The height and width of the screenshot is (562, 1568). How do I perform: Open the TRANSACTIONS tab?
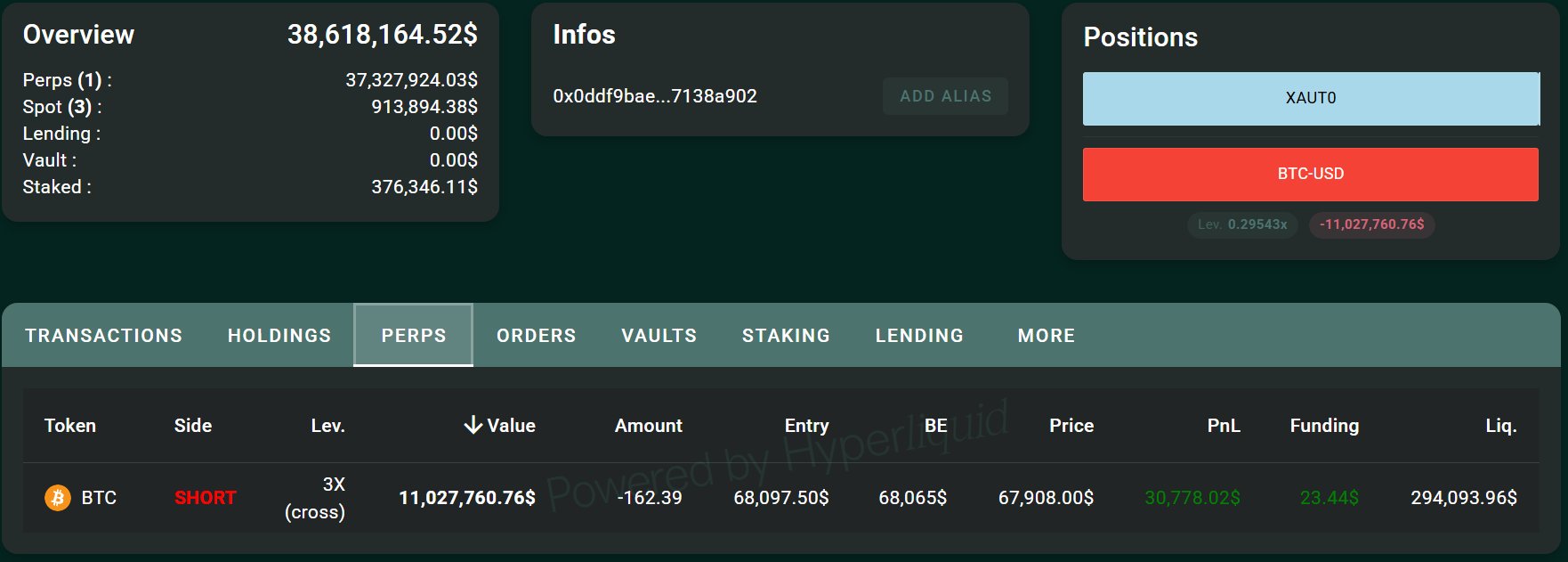[103, 336]
